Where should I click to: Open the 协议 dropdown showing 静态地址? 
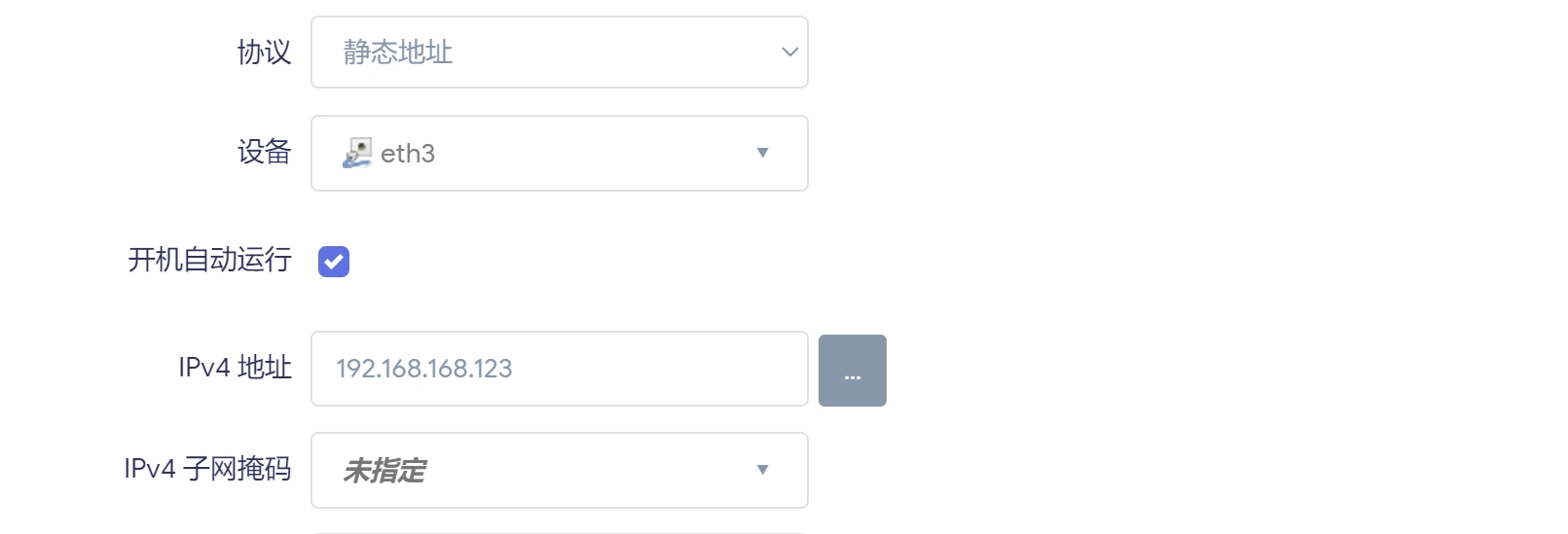point(559,53)
